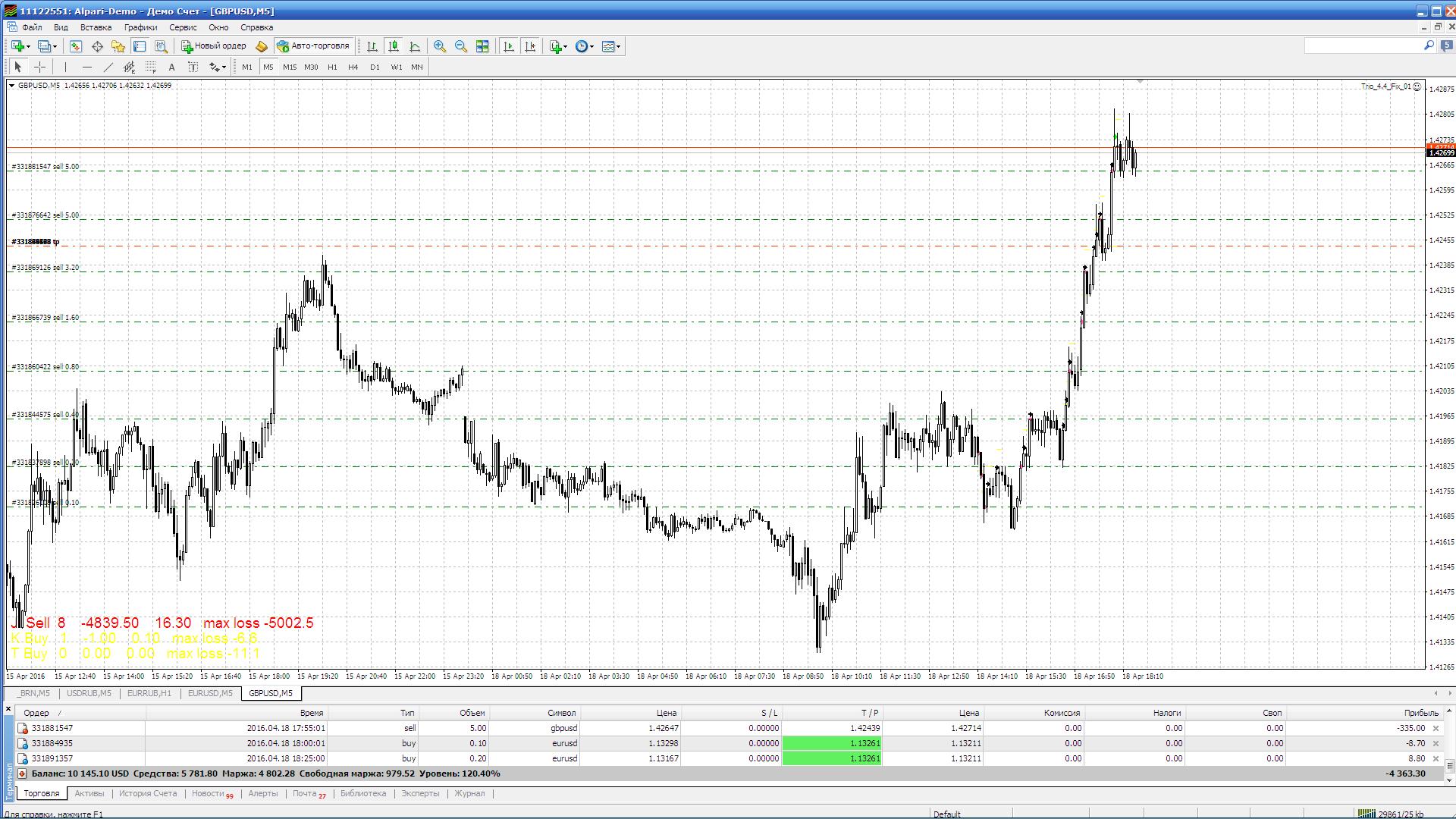Click the Templates icon

coord(607,46)
